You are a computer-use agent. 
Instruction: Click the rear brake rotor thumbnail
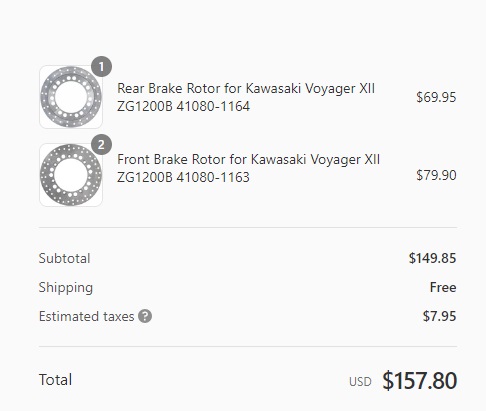(71, 97)
